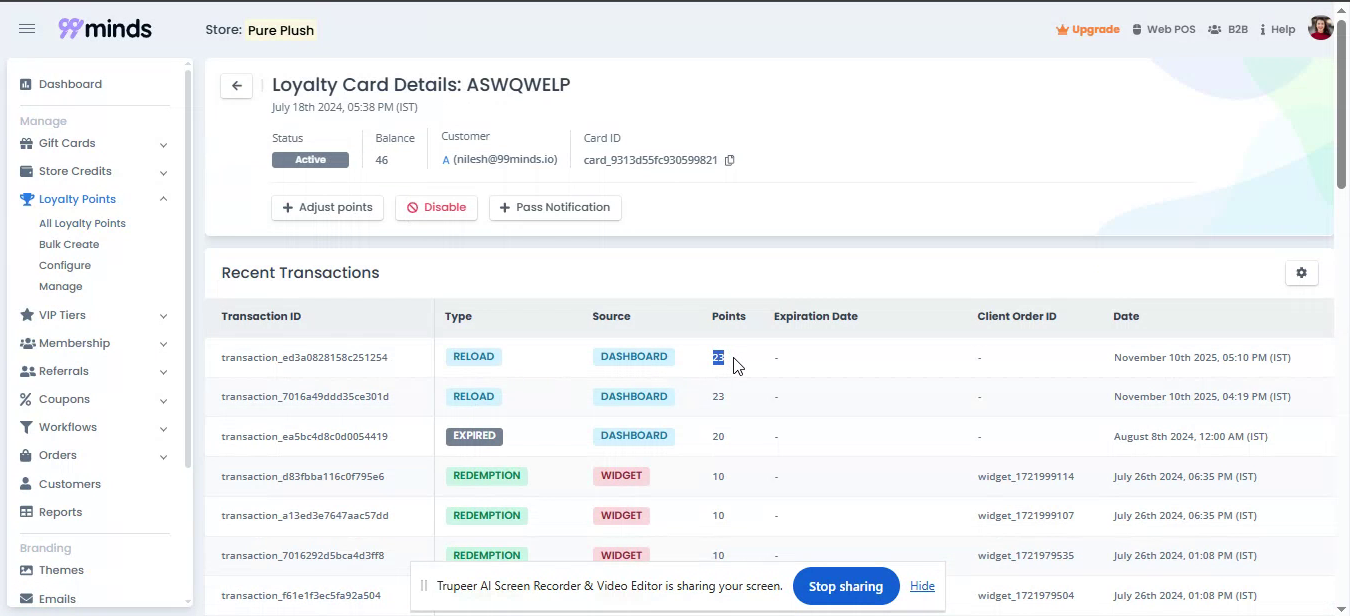Open the user profile avatar
Screen dimensions: 1350x616
click(x=1320, y=29)
